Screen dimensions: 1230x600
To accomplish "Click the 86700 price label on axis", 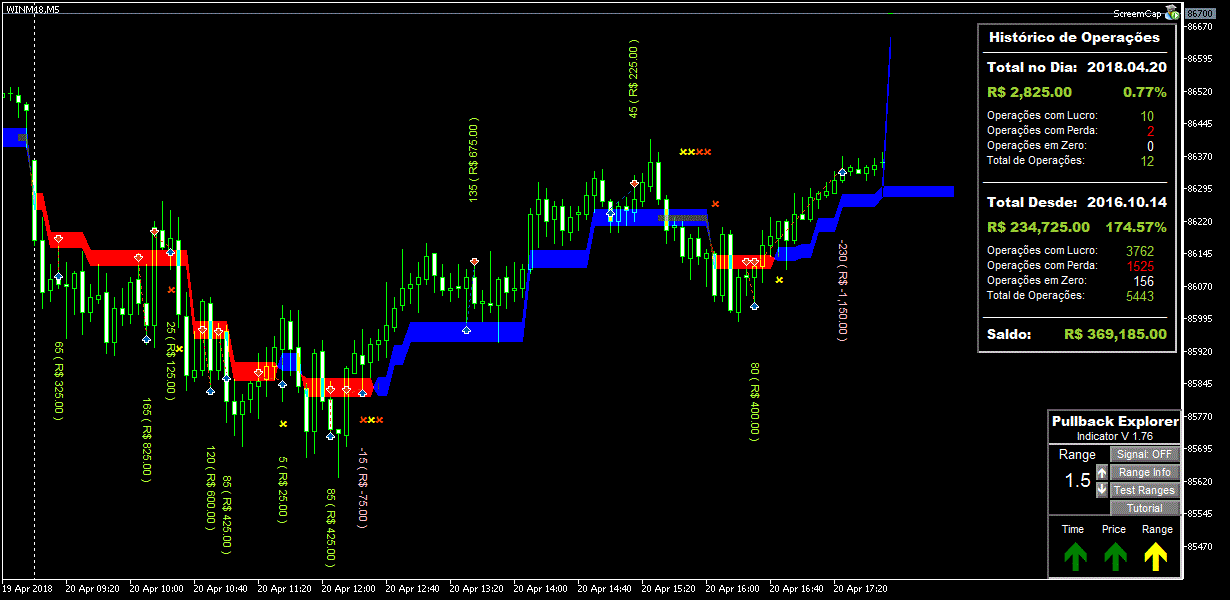I will pos(1200,12).
